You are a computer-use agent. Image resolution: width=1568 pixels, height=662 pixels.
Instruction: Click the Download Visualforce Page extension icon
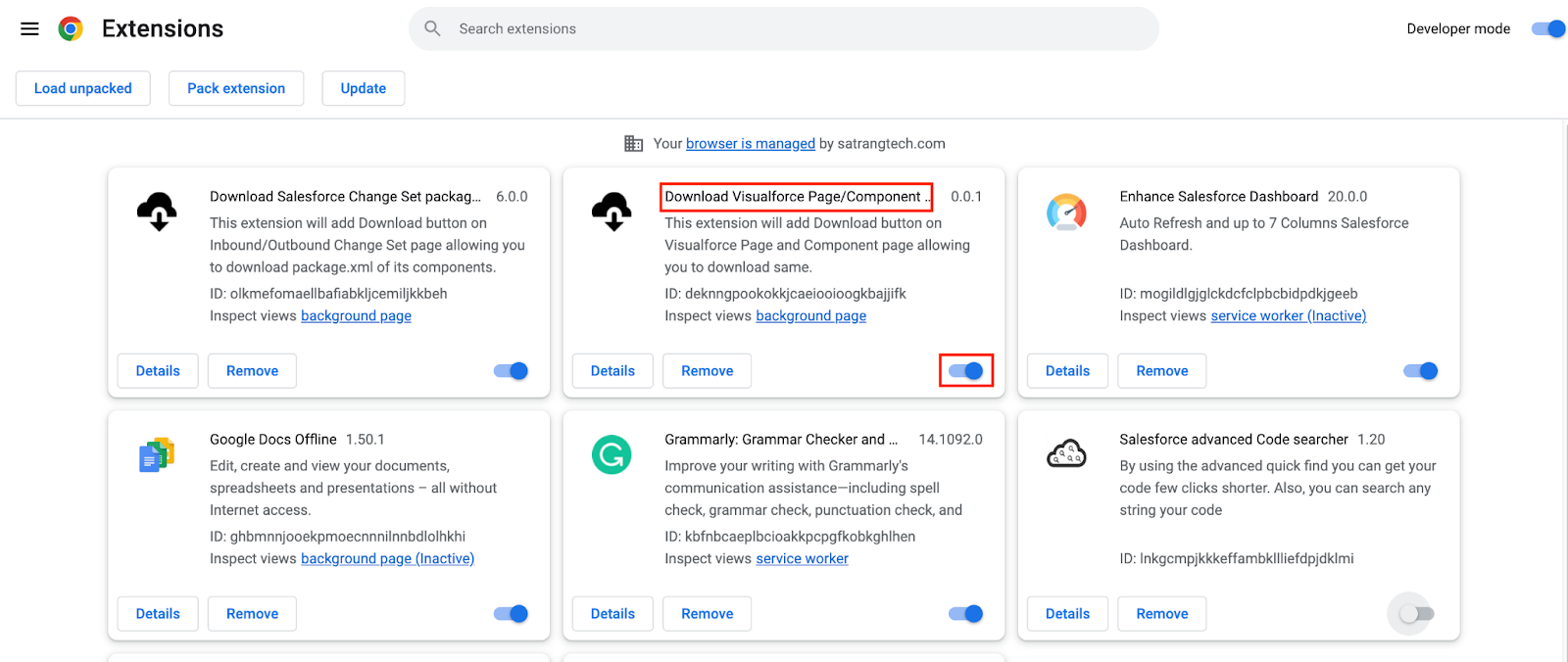(x=612, y=211)
